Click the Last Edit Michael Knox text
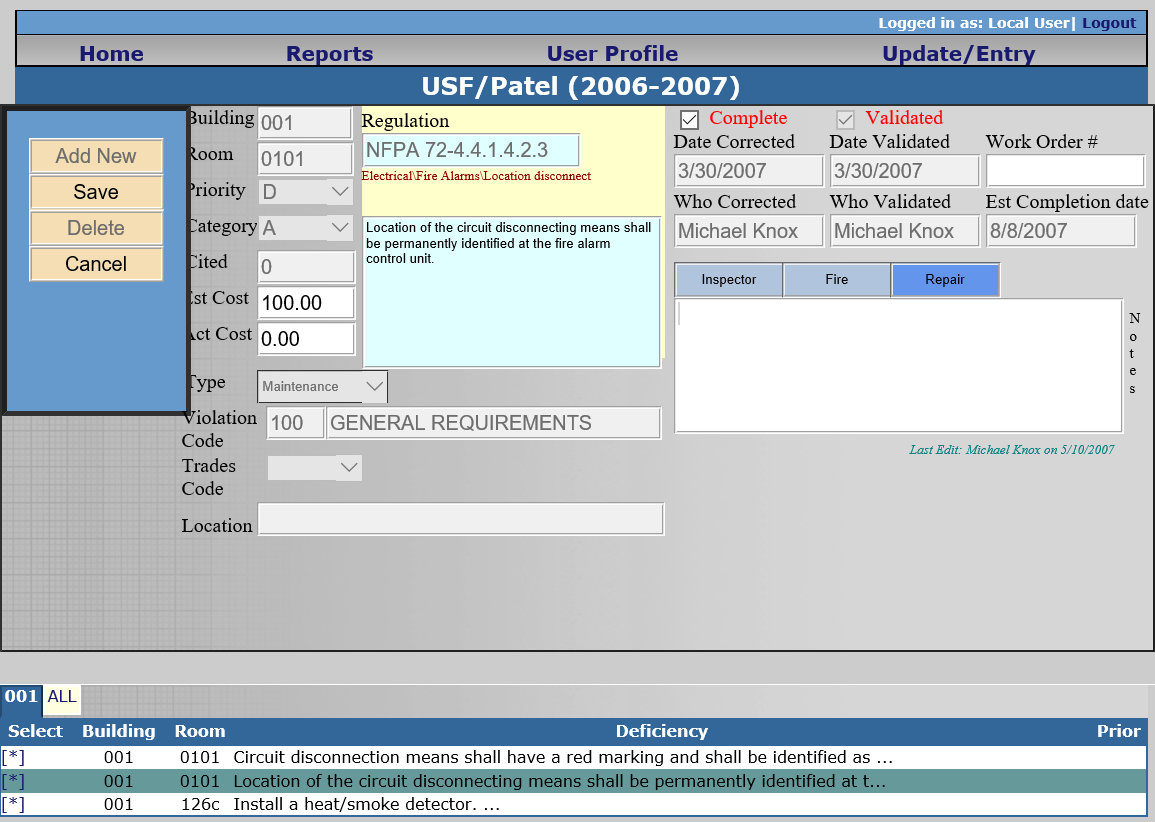Image resolution: width=1155 pixels, height=822 pixels. [1011, 450]
